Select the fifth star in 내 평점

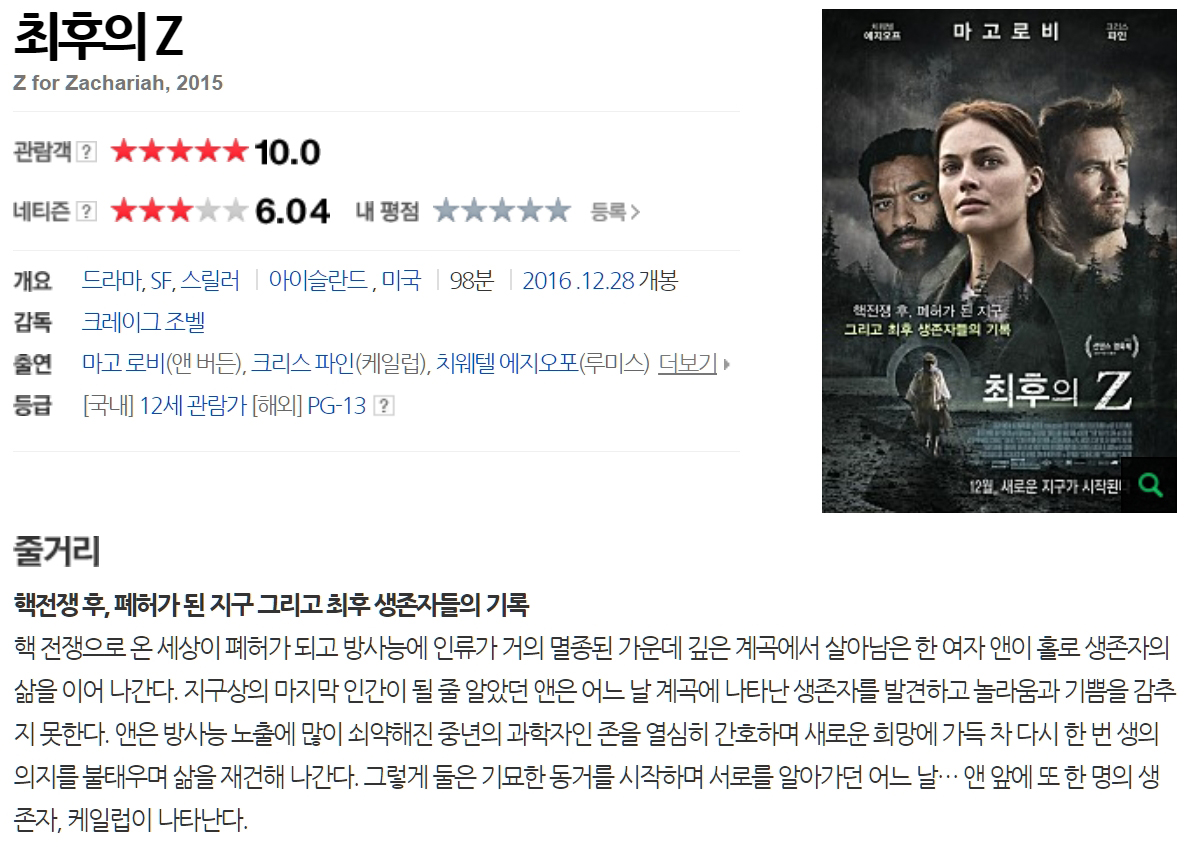pos(558,210)
